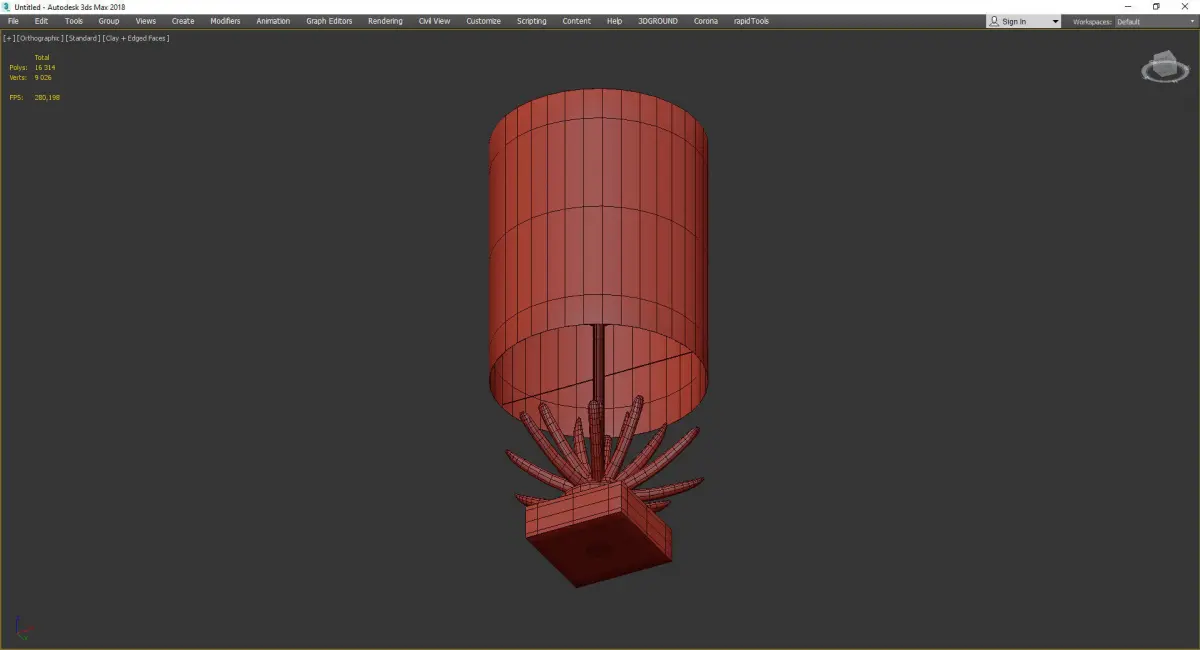Click the 3ds Max application icon in title bar

[6, 7]
